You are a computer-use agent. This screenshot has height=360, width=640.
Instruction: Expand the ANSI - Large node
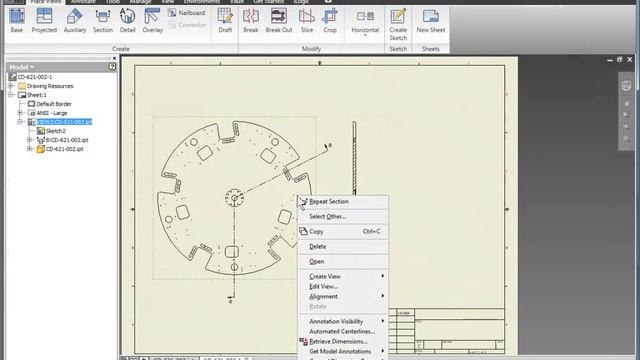tap(20, 113)
